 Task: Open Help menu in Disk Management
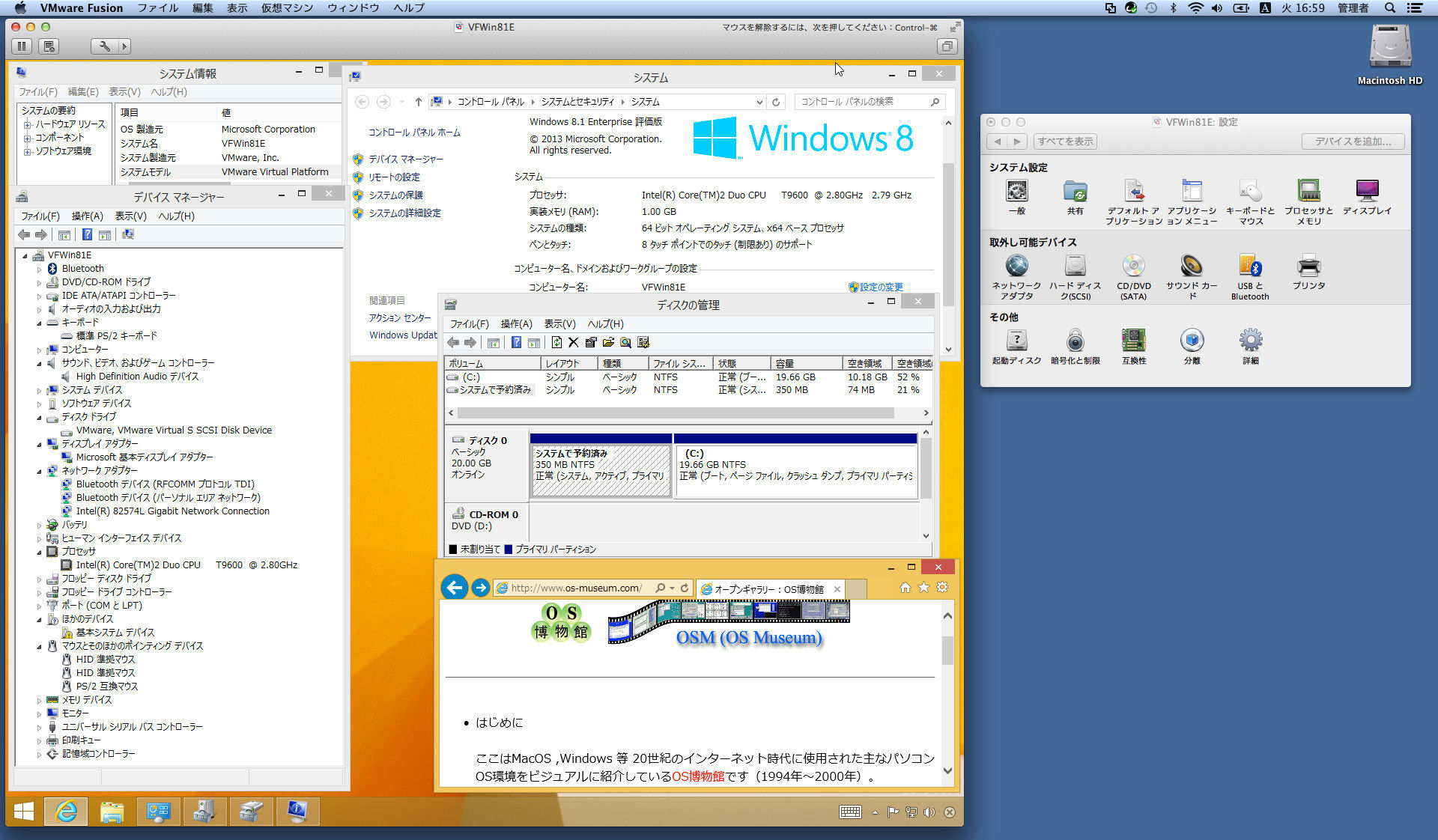pyautogui.click(x=605, y=323)
